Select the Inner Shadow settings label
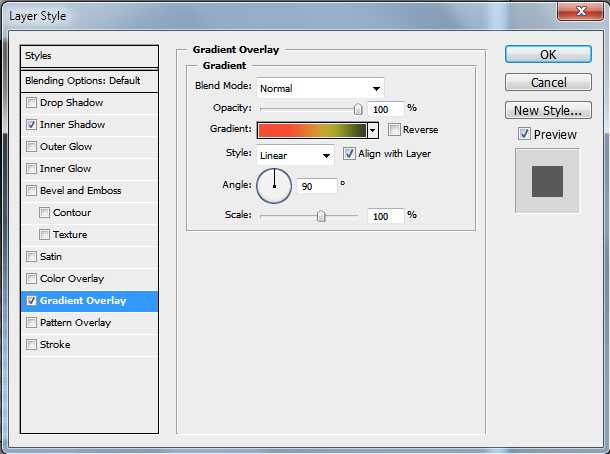610x454 pixels. coord(73,125)
